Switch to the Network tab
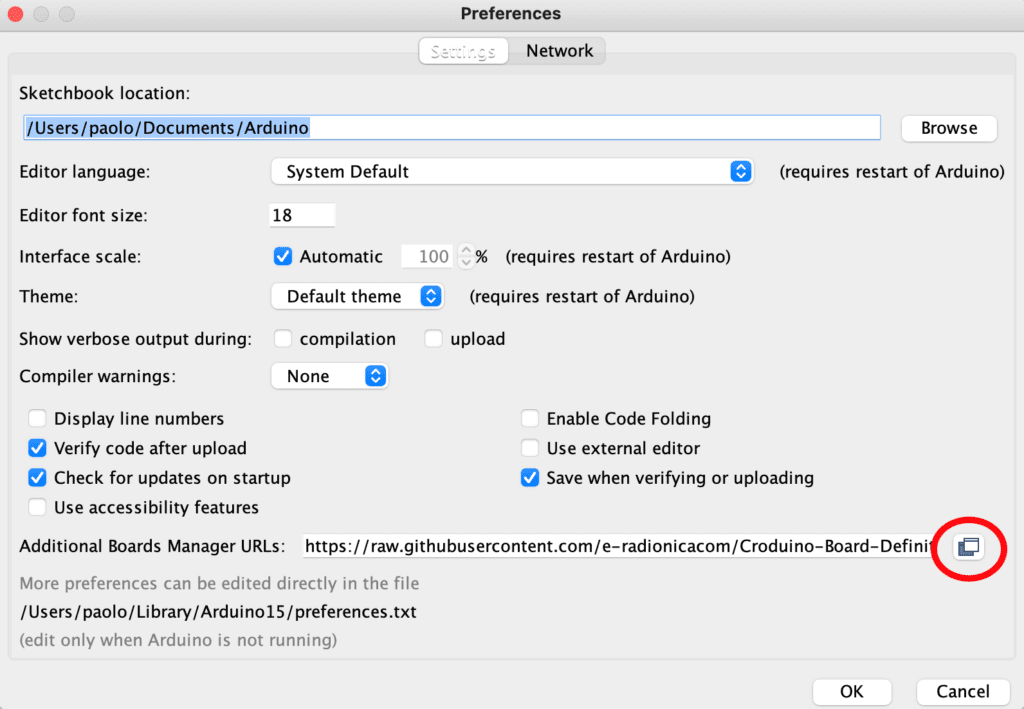 click(559, 51)
